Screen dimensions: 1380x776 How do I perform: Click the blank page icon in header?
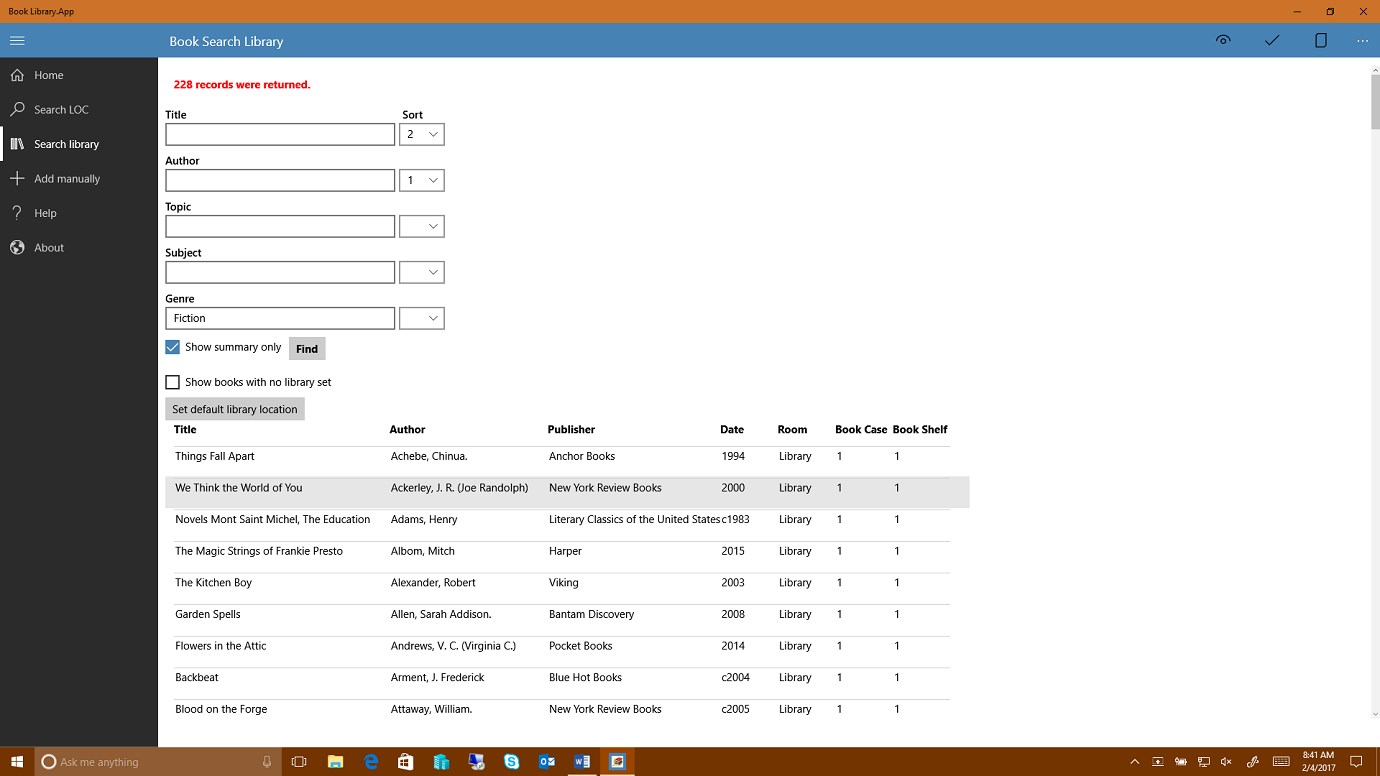1321,41
